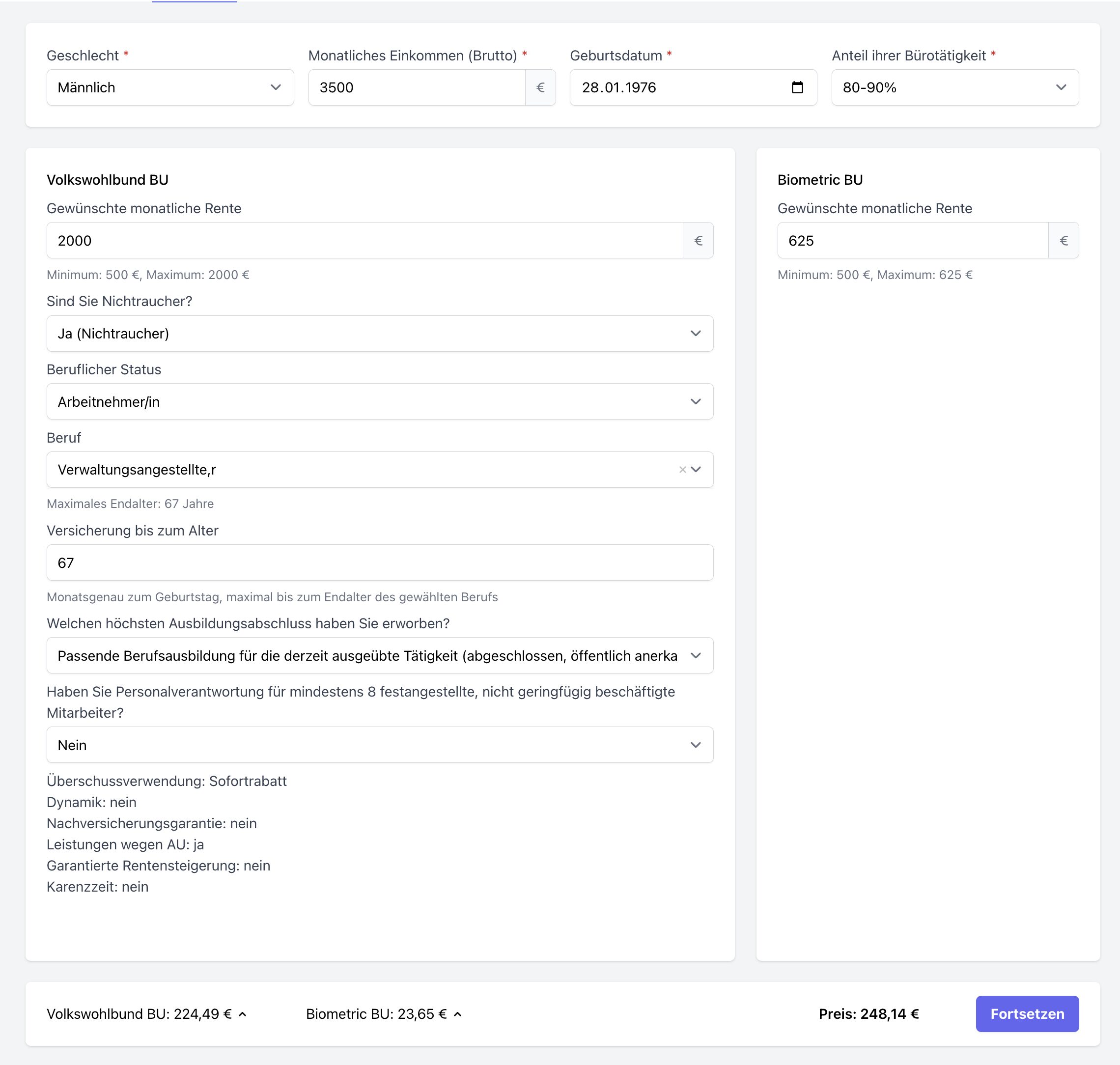Click 'Nachversicherungsgarantie: nein' line

point(152,823)
